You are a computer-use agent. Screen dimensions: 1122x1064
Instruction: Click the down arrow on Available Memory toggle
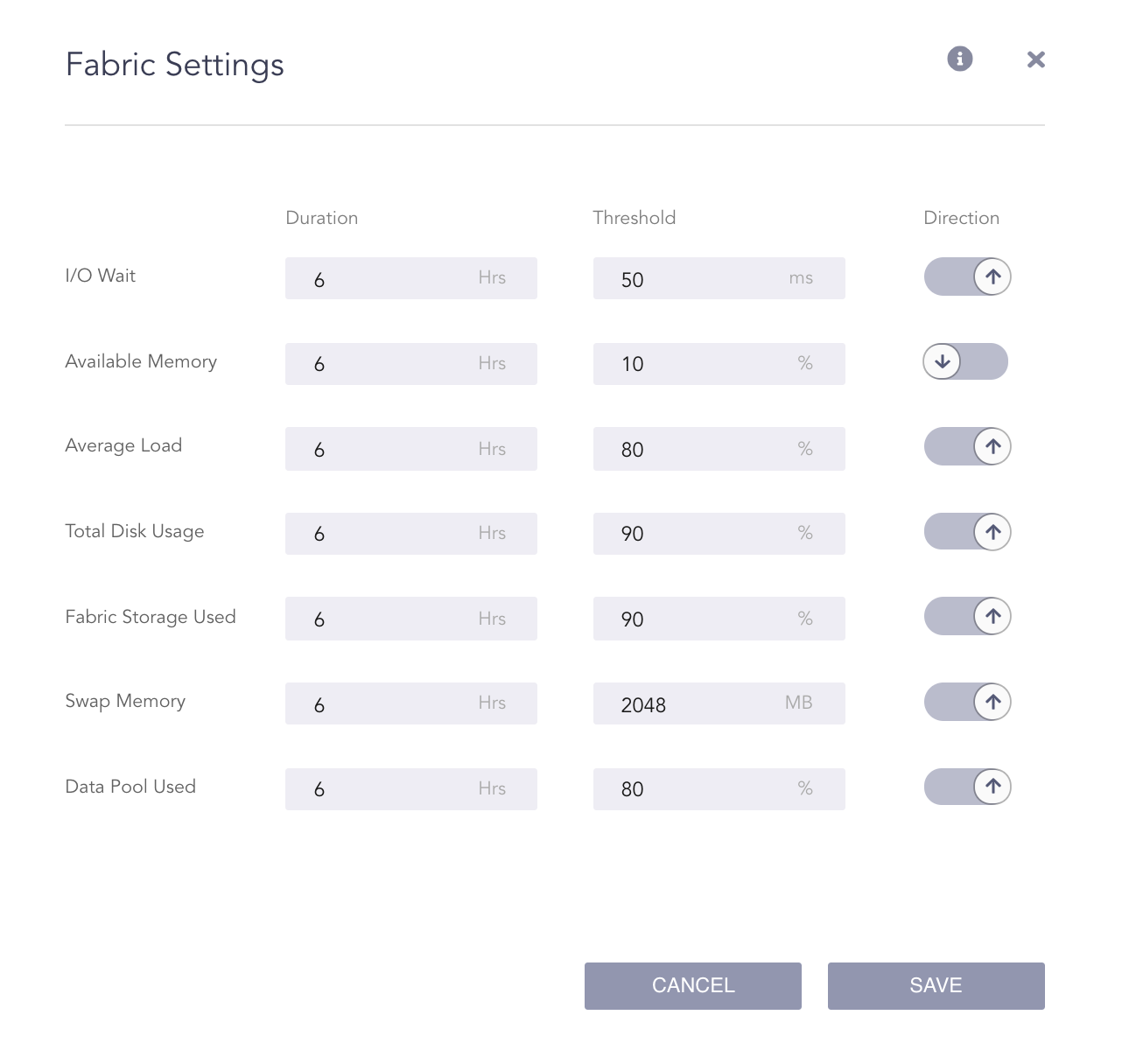coord(943,361)
